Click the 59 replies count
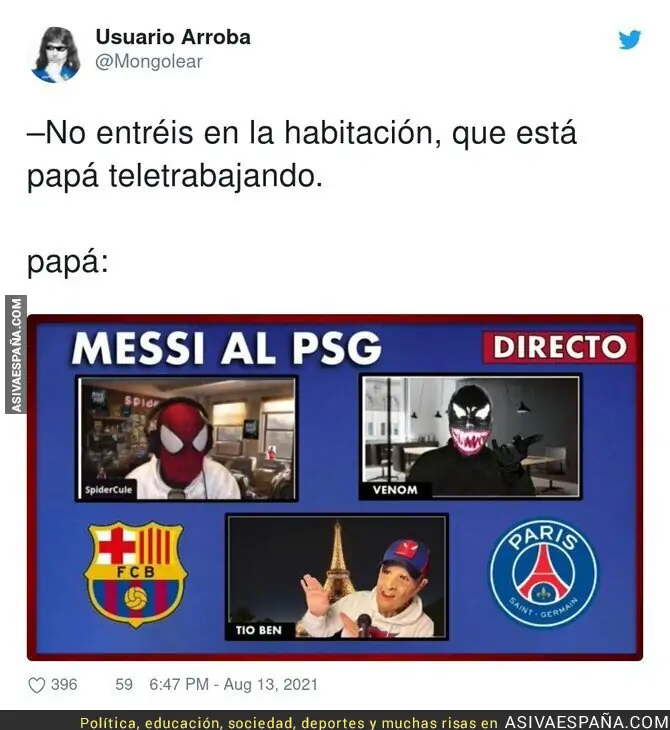670x730 pixels. 124,685
